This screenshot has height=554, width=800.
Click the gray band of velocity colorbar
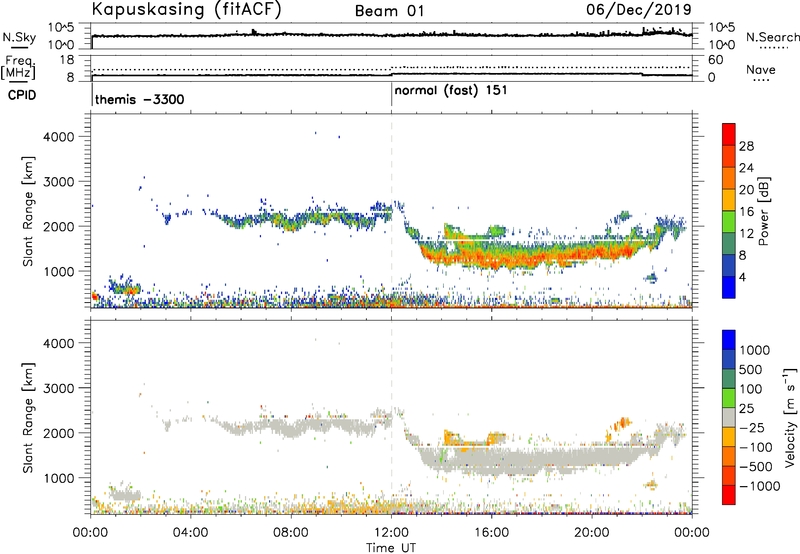(729, 418)
